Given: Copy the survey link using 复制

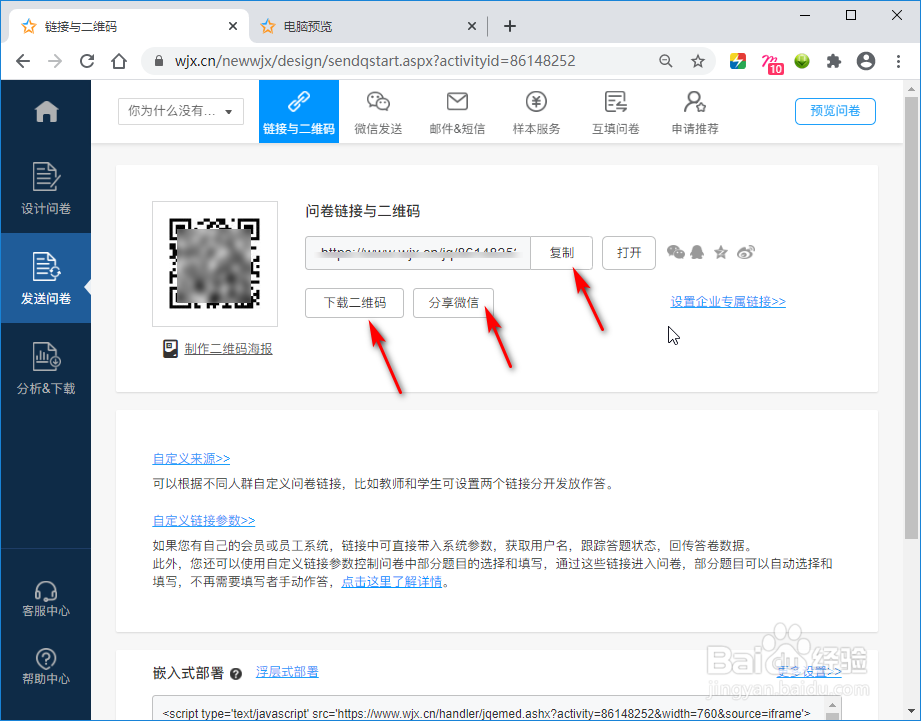Looking at the screenshot, I should click(561, 252).
